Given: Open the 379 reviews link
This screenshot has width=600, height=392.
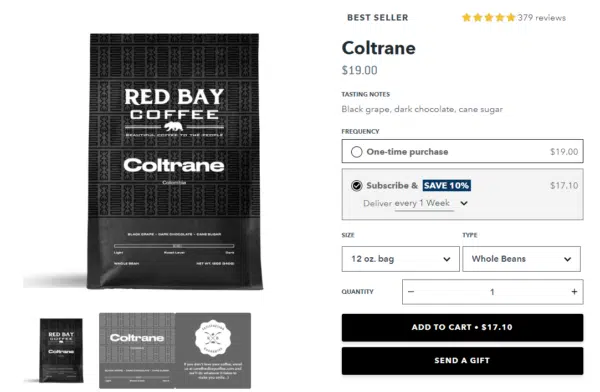Looking at the screenshot, I should [541, 18].
